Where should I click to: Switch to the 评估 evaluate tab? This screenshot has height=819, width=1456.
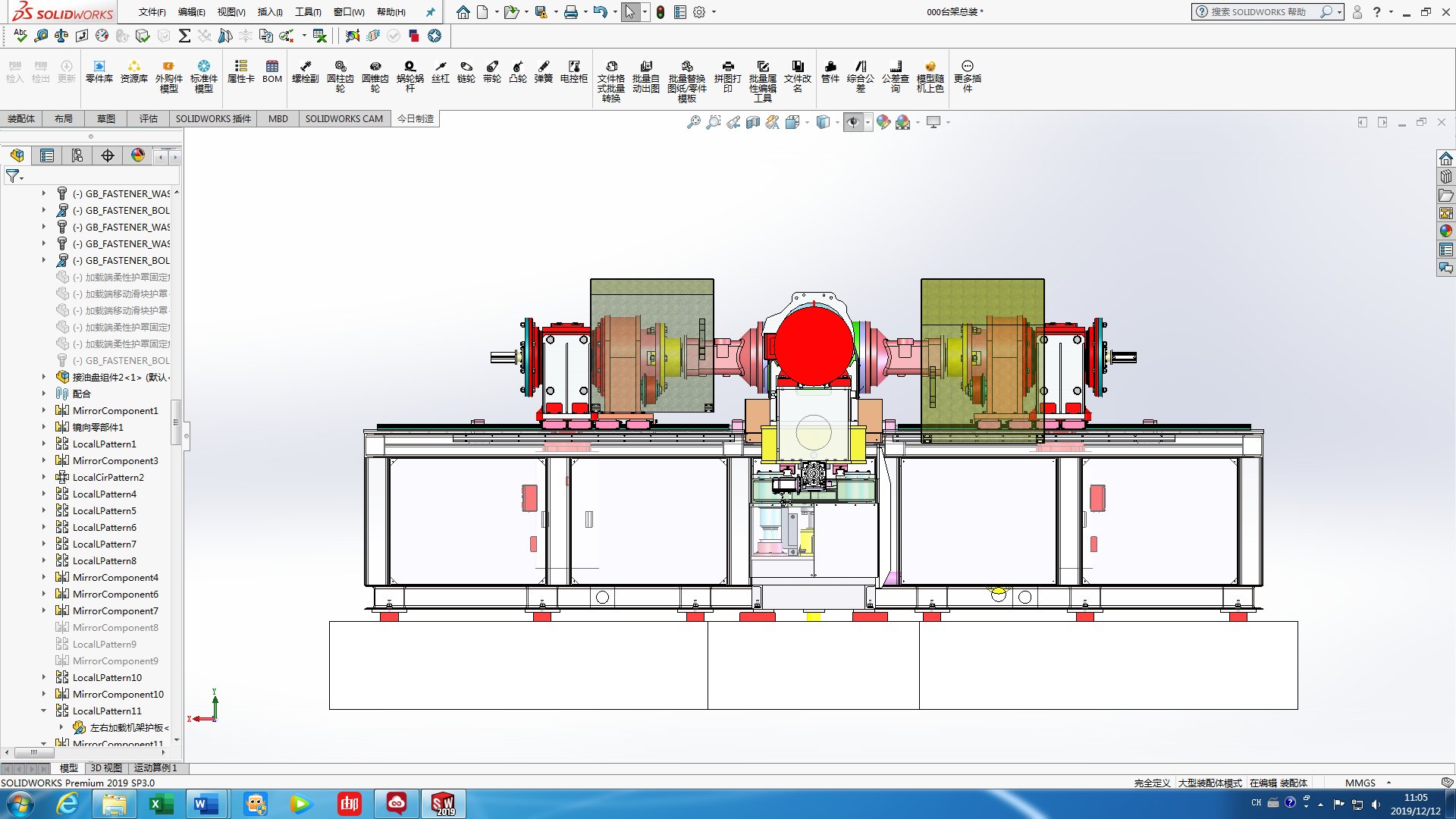coord(149,118)
